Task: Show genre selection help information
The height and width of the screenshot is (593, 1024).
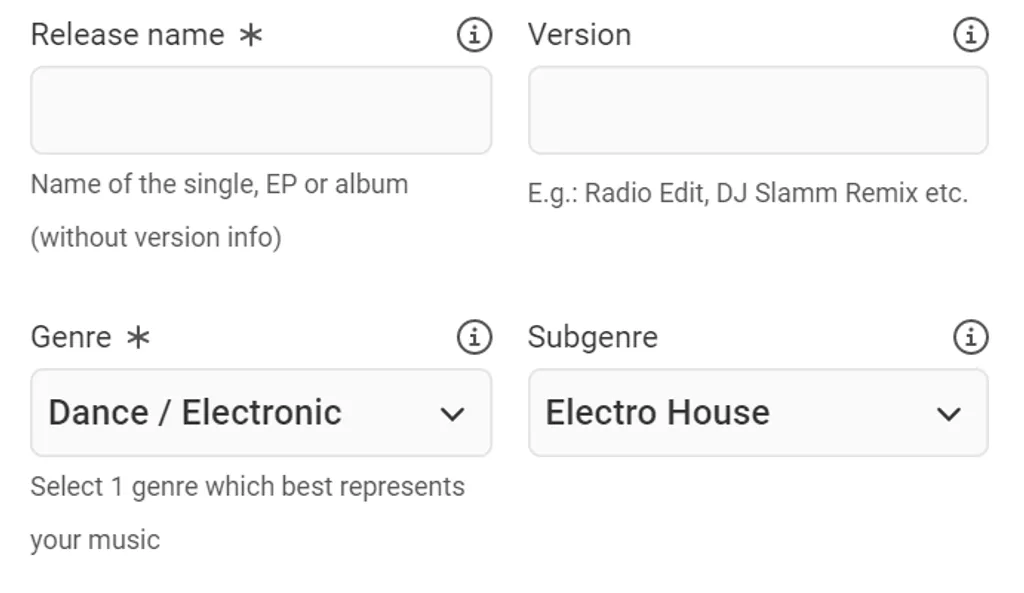Action: (475, 337)
